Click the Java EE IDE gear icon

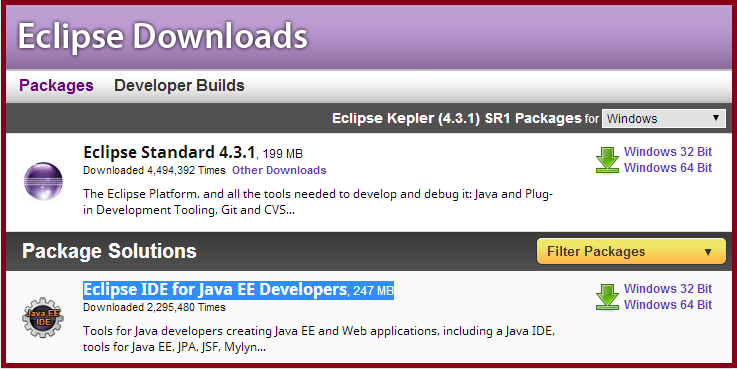[43, 318]
